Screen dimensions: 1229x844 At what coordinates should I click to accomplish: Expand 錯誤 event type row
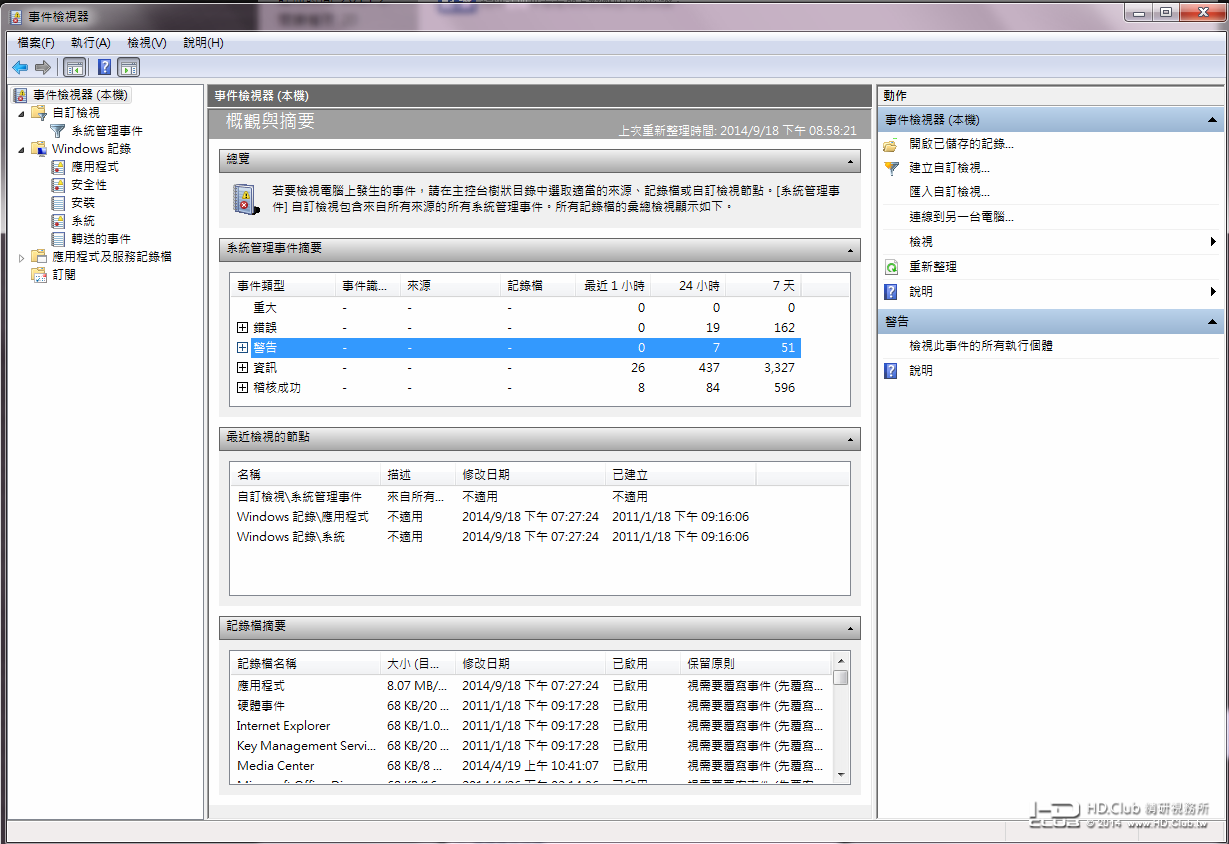click(242, 328)
